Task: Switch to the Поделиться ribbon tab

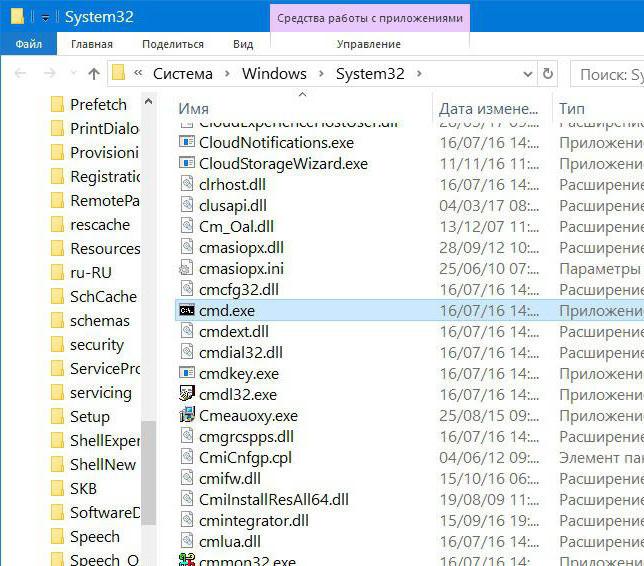Action: tap(173, 44)
